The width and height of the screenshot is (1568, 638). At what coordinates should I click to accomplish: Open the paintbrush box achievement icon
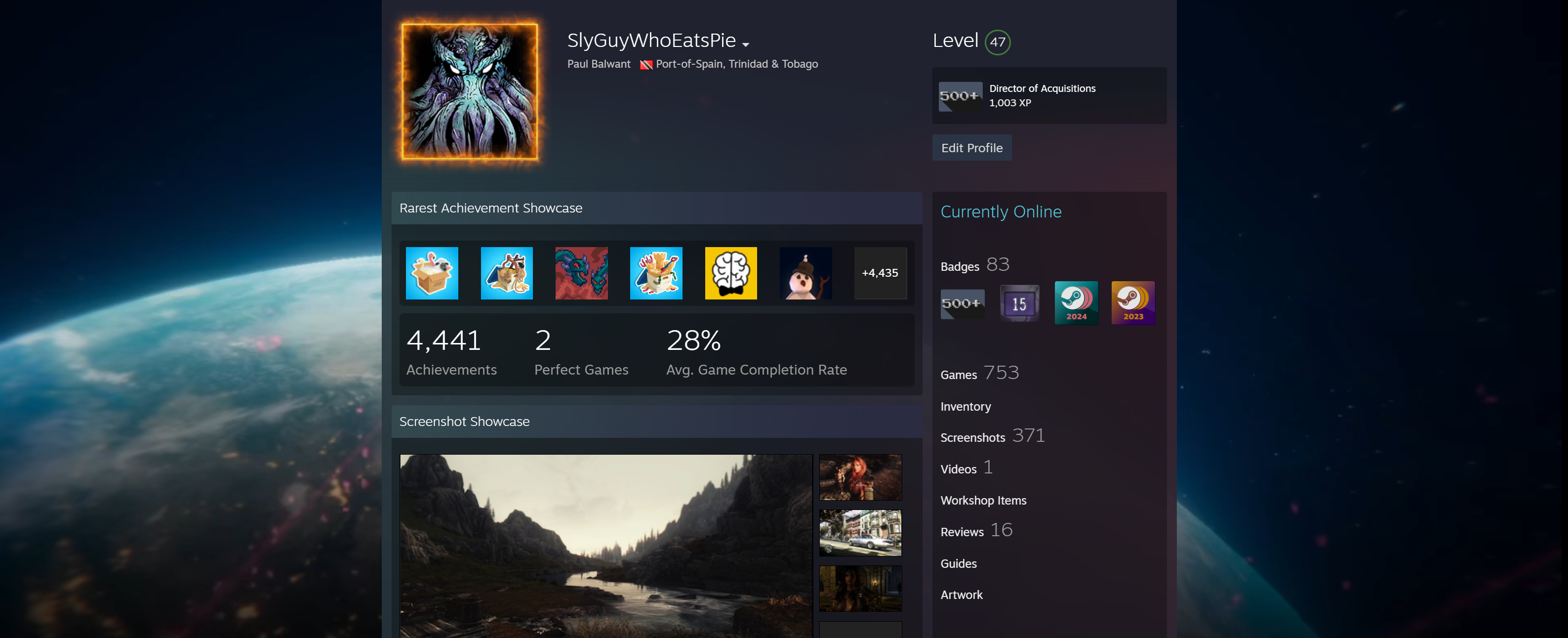tap(656, 273)
